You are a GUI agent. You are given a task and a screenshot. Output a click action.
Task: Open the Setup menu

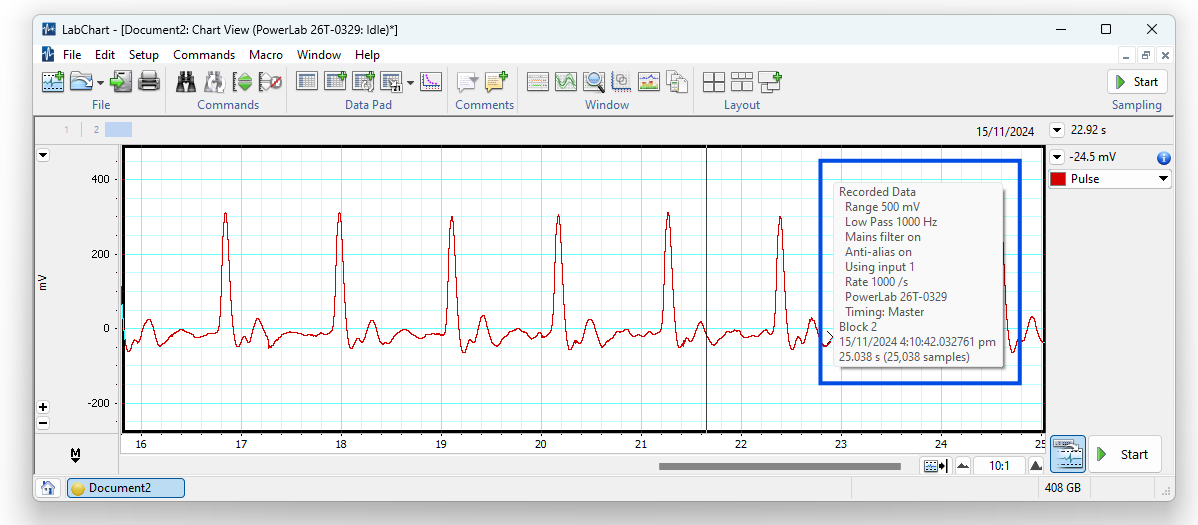[144, 55]
